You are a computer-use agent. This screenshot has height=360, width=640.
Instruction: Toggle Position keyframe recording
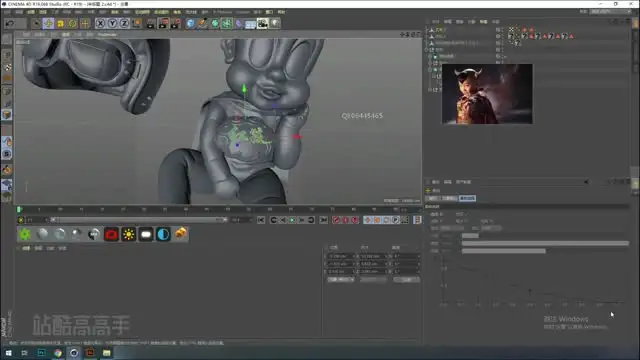point(368,220)
